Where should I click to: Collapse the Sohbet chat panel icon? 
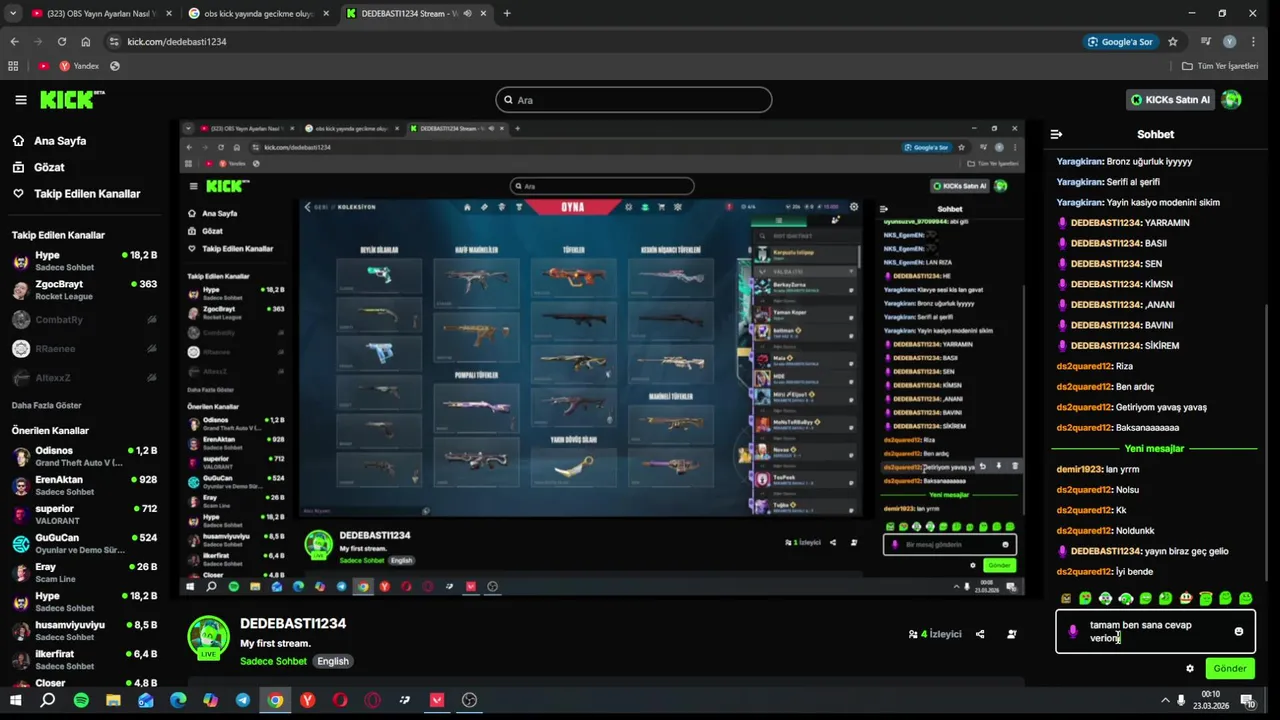[1056, 134]
